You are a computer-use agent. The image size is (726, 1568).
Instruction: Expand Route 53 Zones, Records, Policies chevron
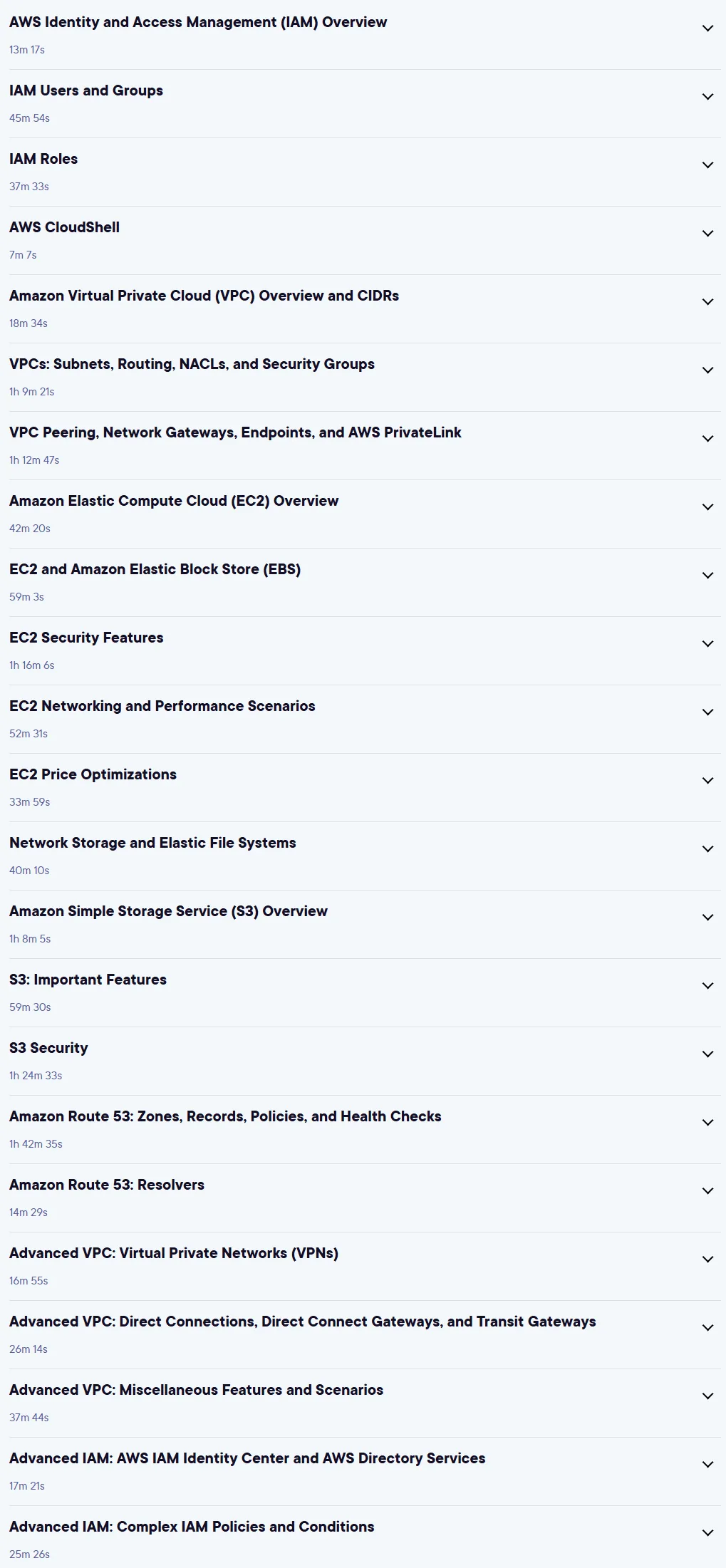(707, 1123)
